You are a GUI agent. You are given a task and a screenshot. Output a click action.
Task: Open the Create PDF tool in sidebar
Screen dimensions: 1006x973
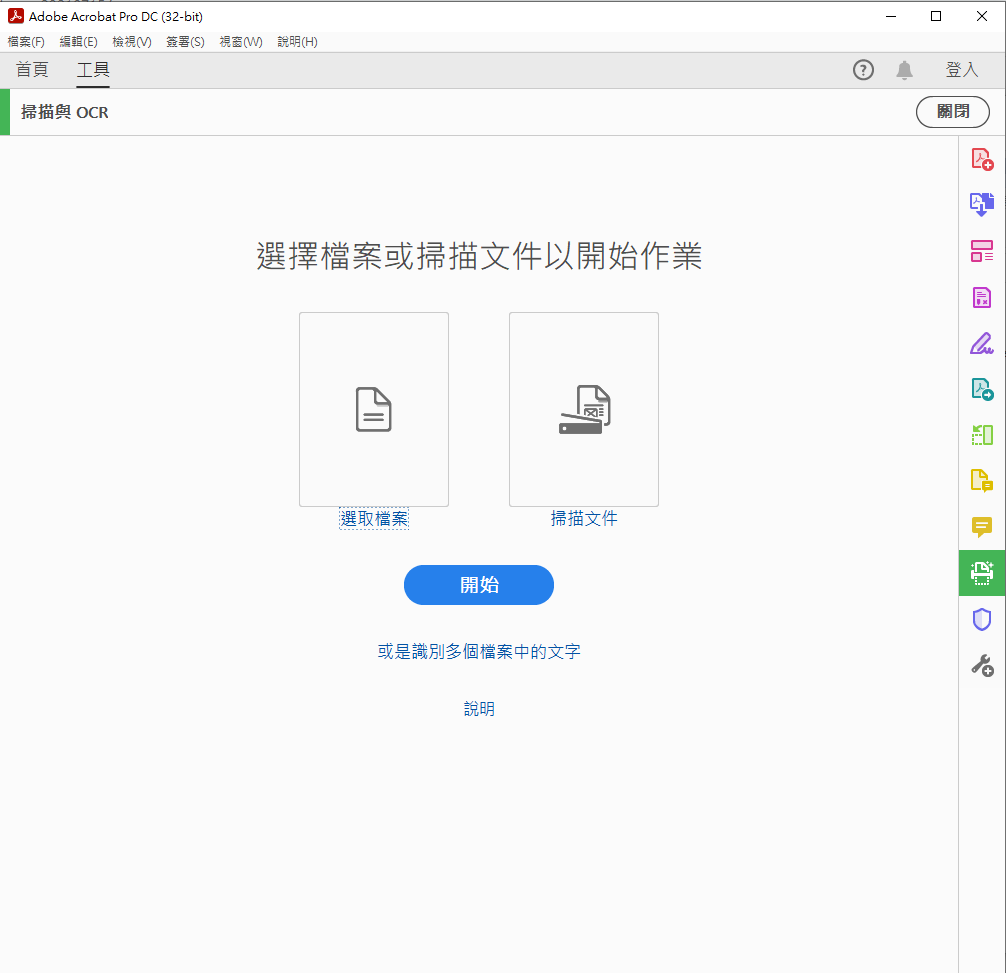tap(982, 158)
